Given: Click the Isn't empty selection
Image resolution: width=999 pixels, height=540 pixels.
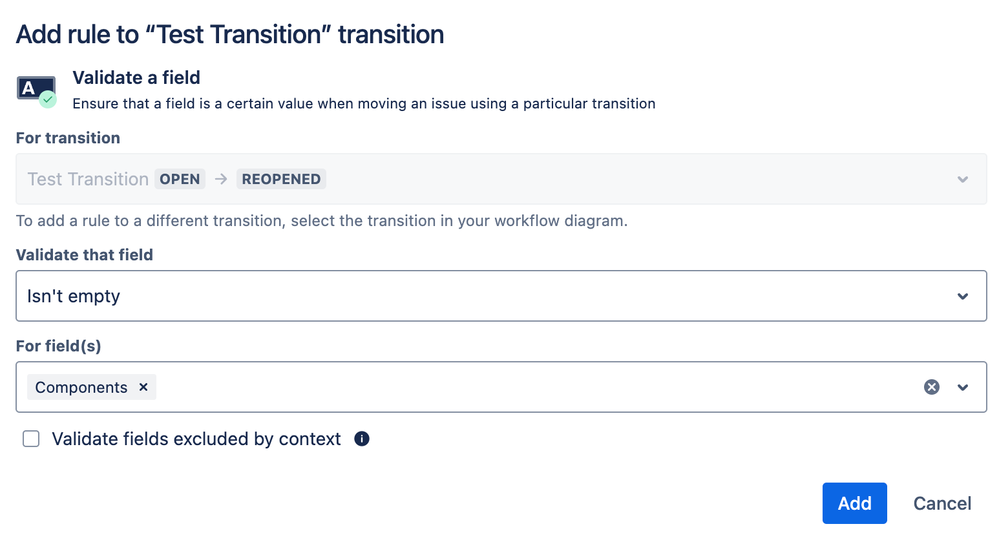Looking at the screenshot, I should [x=73, y=296].
